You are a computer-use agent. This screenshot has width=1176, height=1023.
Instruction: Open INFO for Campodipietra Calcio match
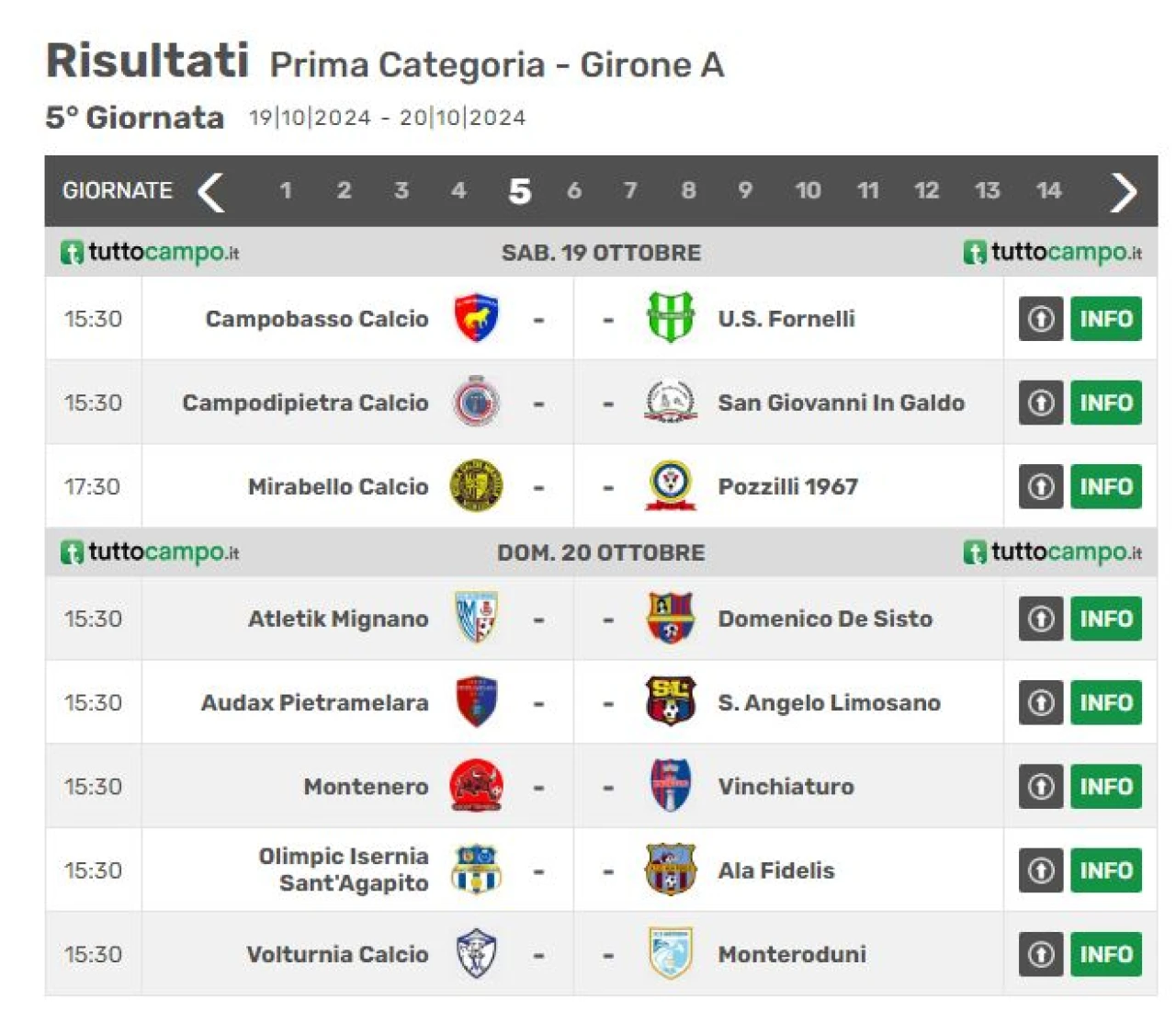(x=1106, y=403)
